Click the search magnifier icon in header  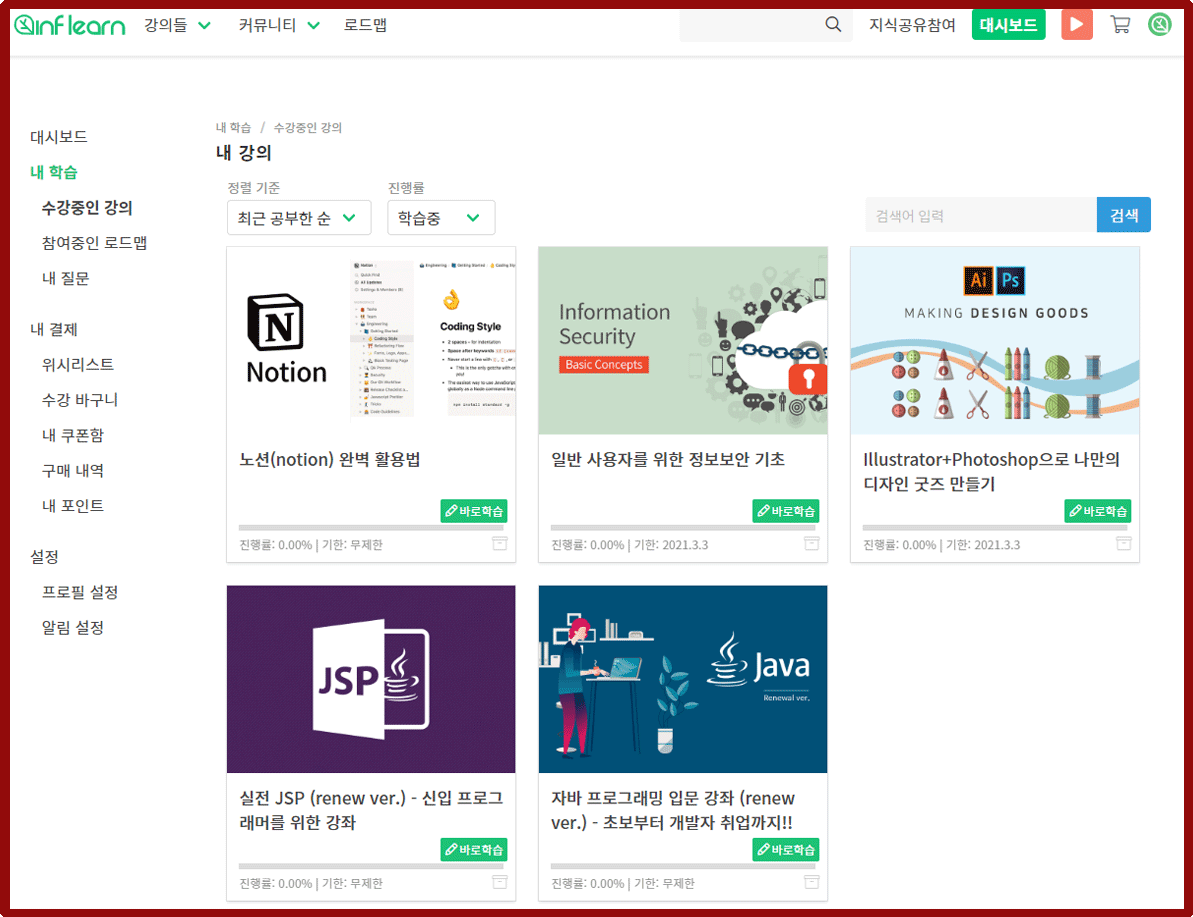pos(833,24)
